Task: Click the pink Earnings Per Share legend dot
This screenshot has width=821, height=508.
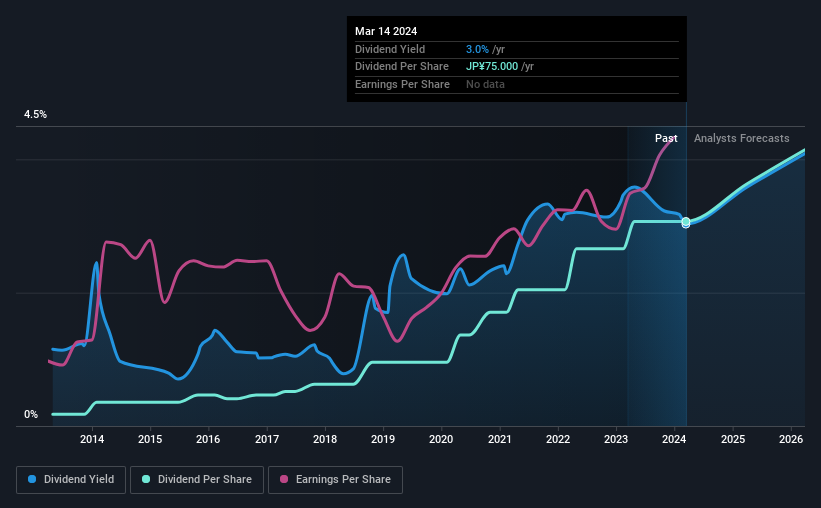Action: point(284,479)
